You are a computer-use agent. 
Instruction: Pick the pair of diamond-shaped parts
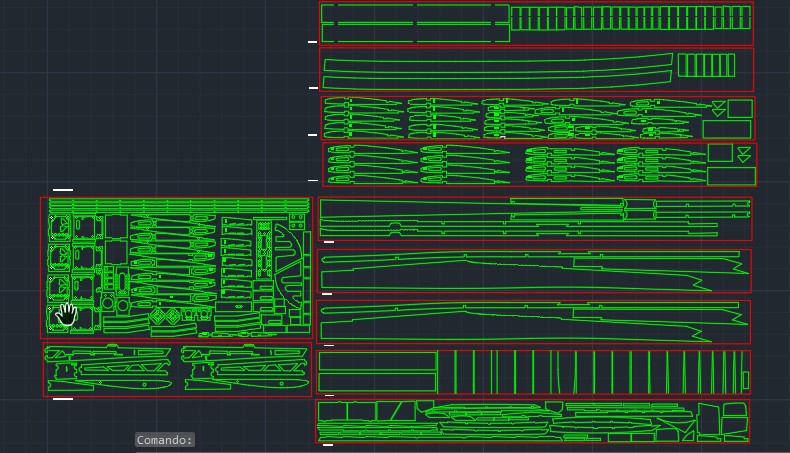[x=165, y=318]
